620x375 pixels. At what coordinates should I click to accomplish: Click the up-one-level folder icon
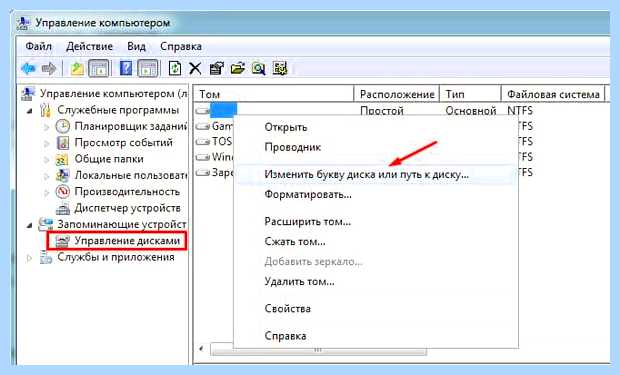pos(77,68)
